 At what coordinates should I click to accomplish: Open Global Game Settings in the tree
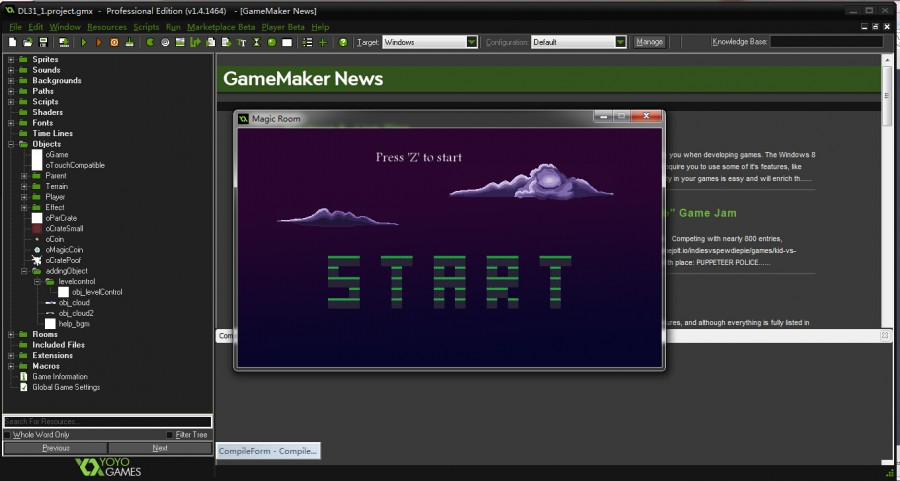click(x=66, y=387)
